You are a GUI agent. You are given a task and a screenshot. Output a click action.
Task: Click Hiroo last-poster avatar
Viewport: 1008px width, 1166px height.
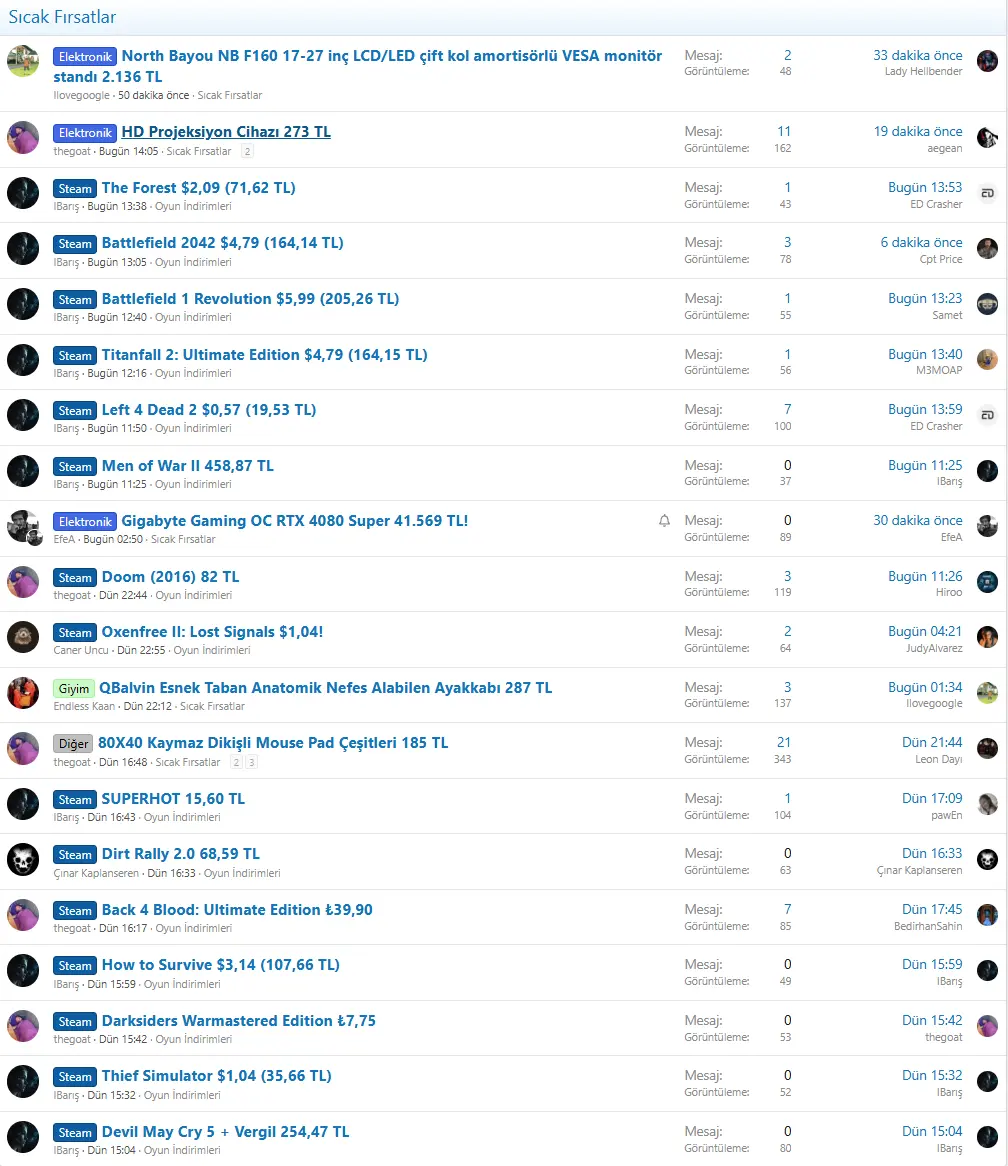coord(987,582)
